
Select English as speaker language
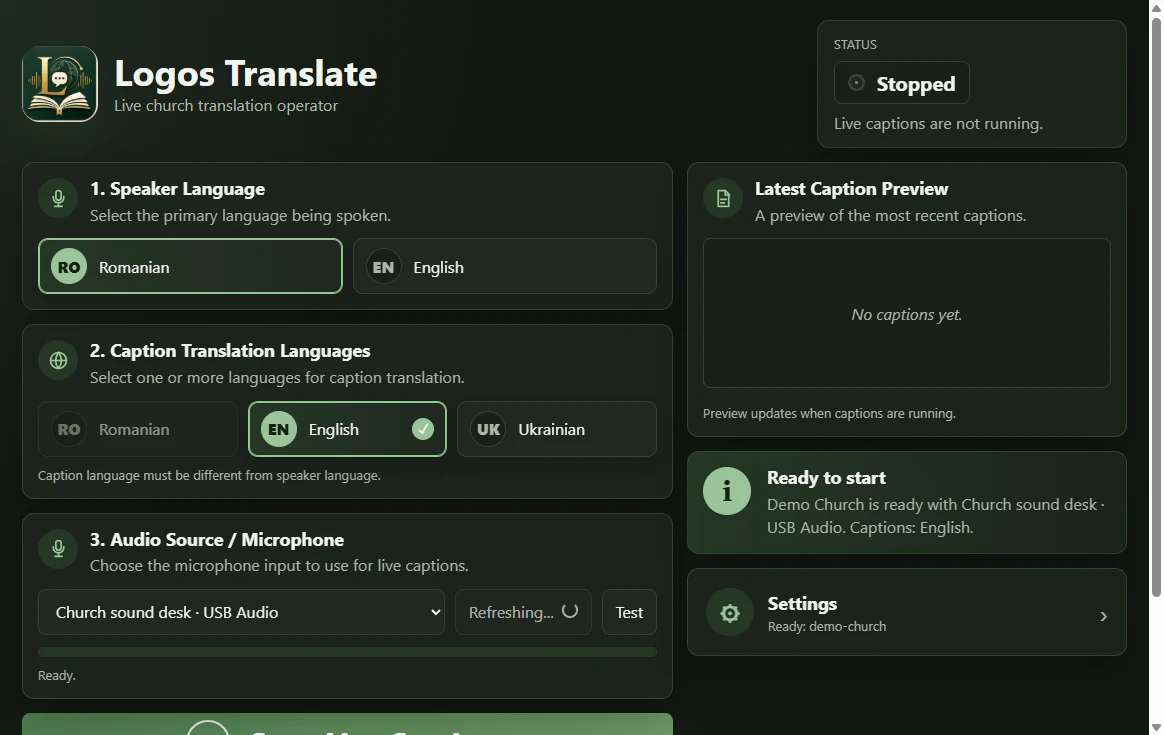coord(505,267)
